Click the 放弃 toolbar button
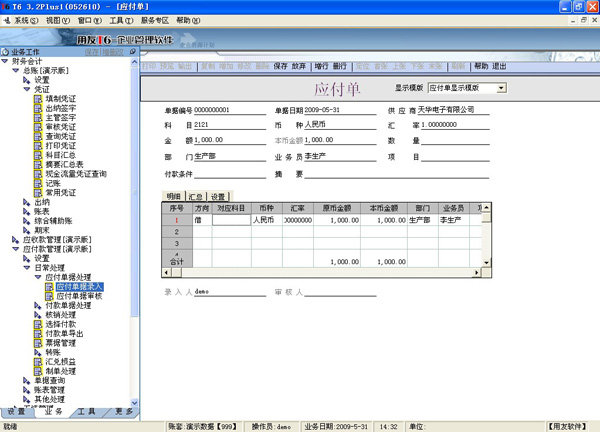Screen dimensions: 600x432 (299, 67)
